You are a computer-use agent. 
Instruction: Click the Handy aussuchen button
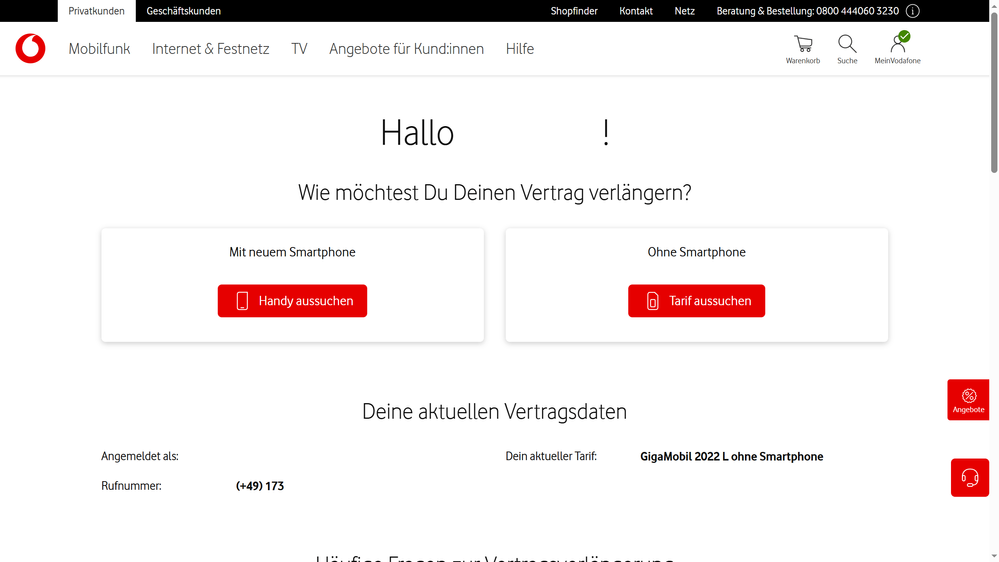pos(292,301)
